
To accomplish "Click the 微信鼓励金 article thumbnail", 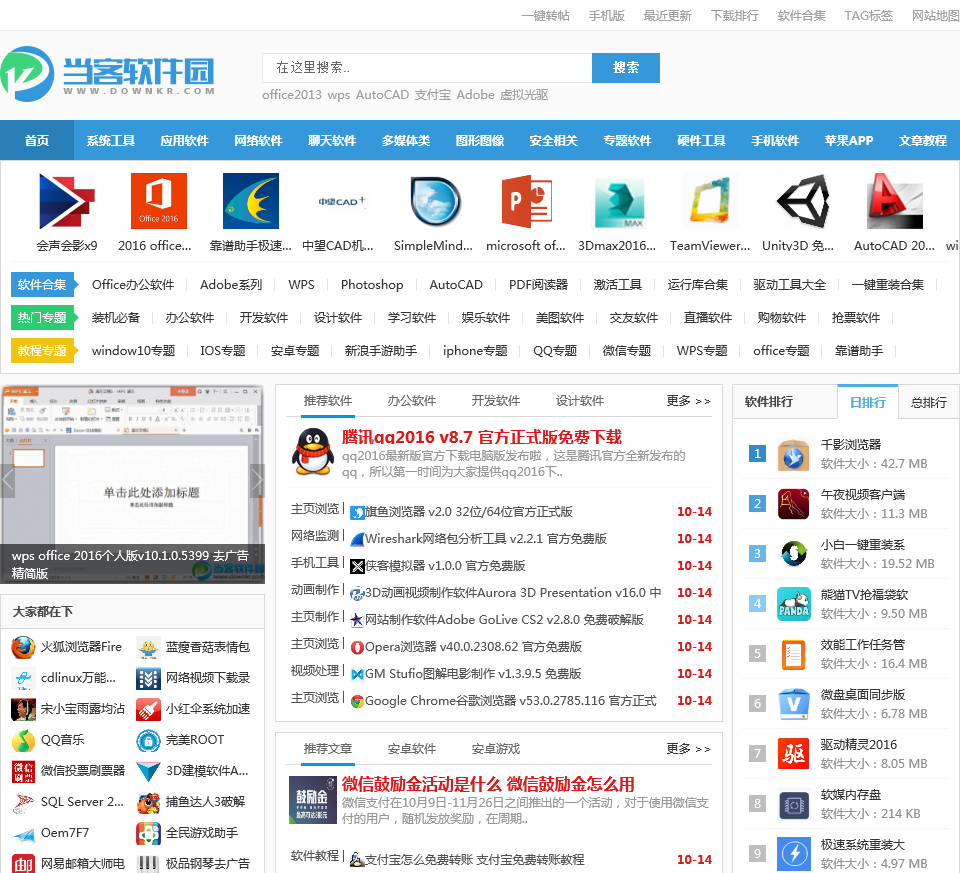I will [313, 800].
